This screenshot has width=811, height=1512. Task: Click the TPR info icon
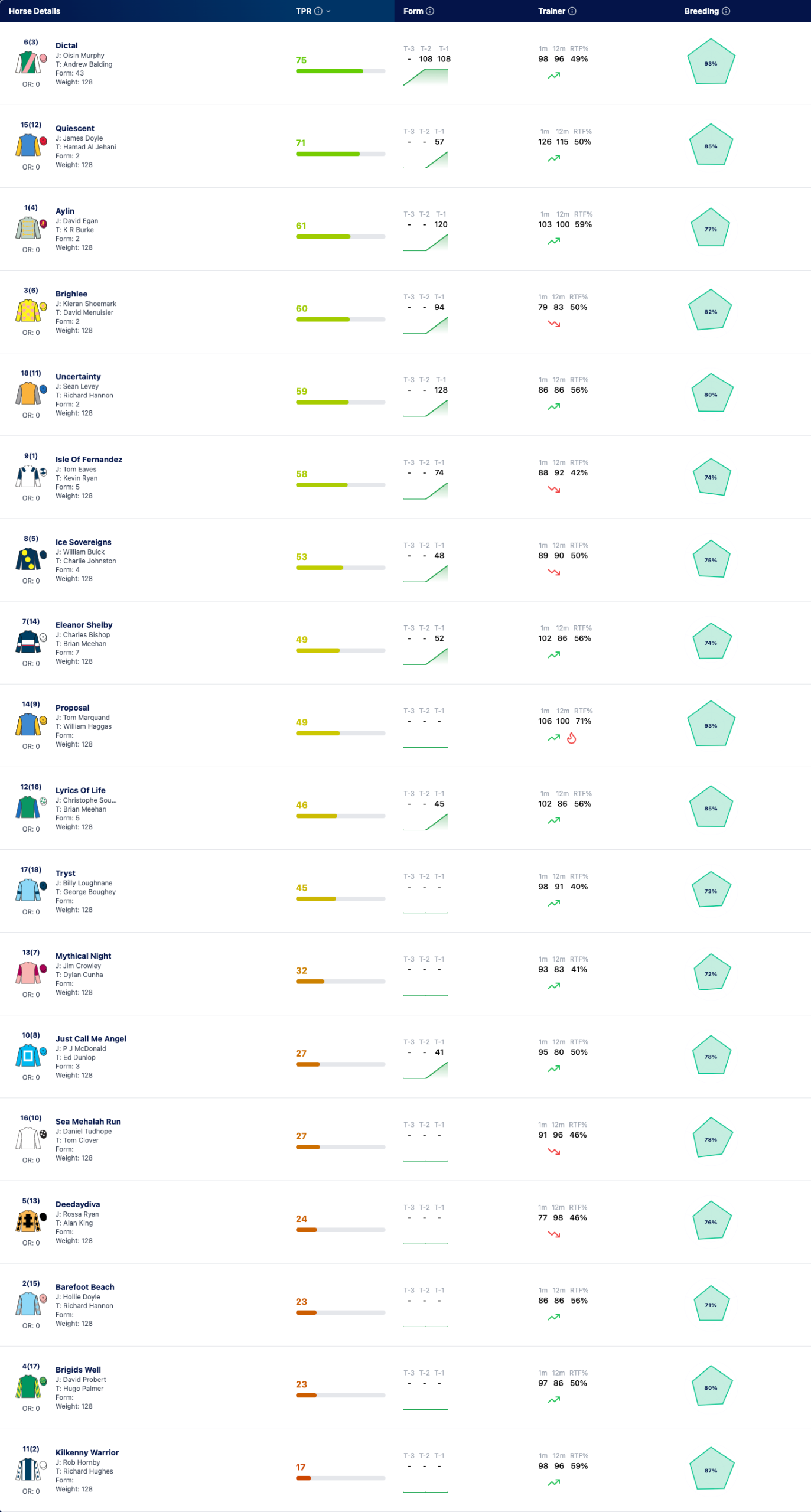(x=318, y=11)
